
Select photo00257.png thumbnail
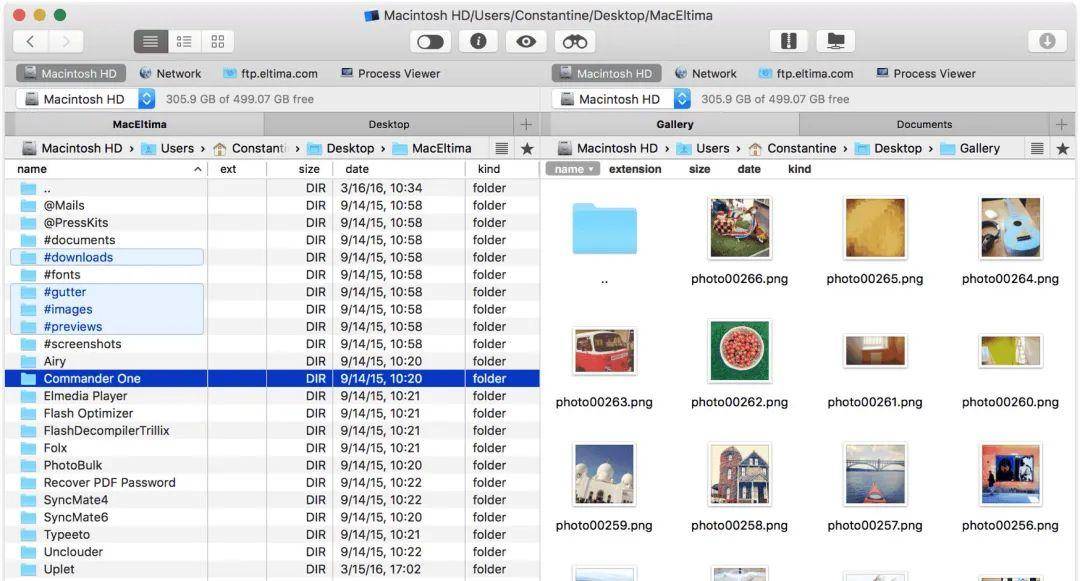(875, 474)
